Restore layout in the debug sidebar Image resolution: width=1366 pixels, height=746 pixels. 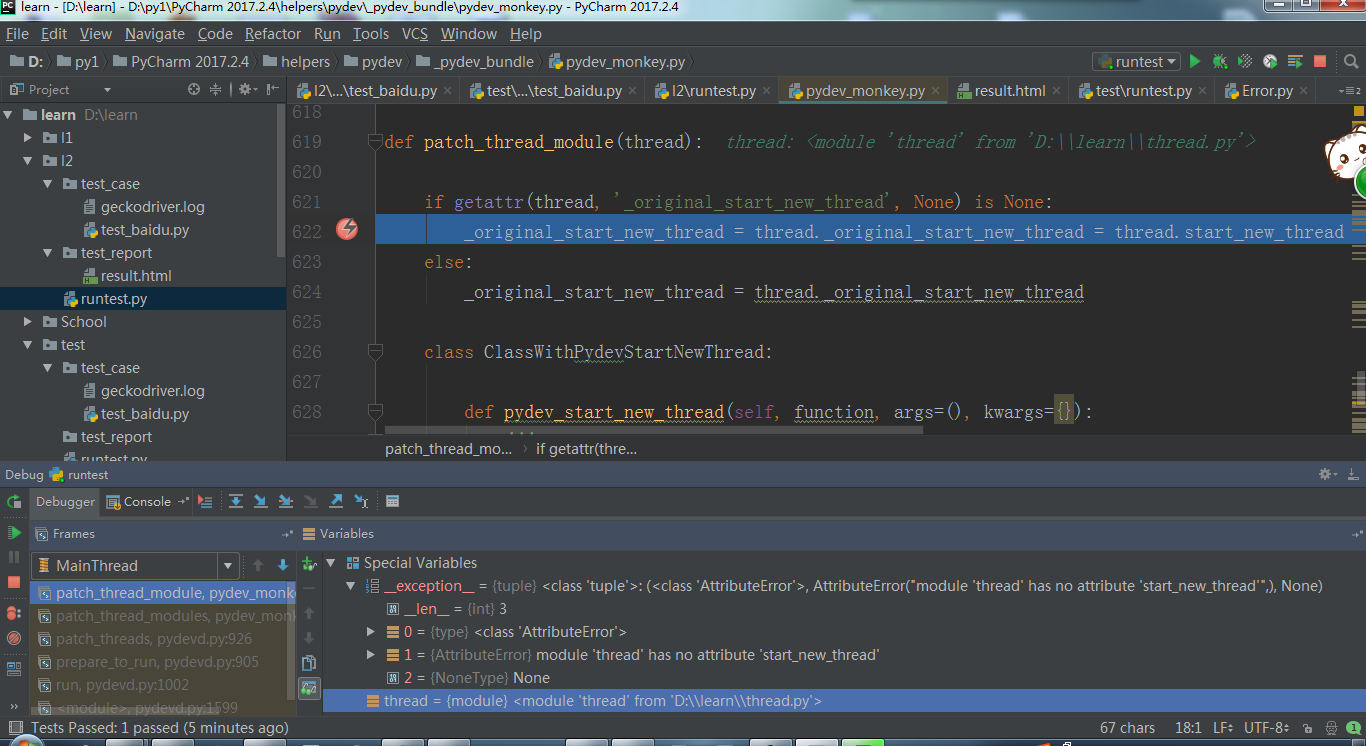pos(14,668)
